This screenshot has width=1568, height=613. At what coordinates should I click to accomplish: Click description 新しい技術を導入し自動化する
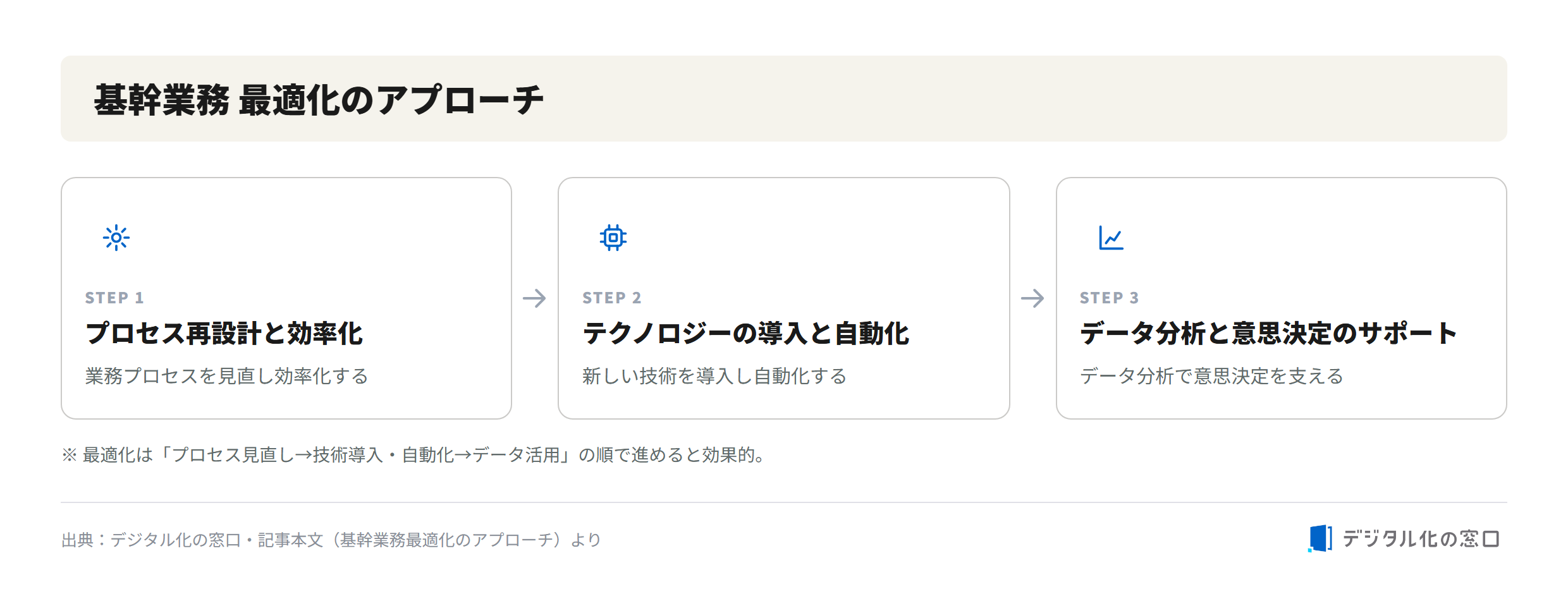coord(714,376)
